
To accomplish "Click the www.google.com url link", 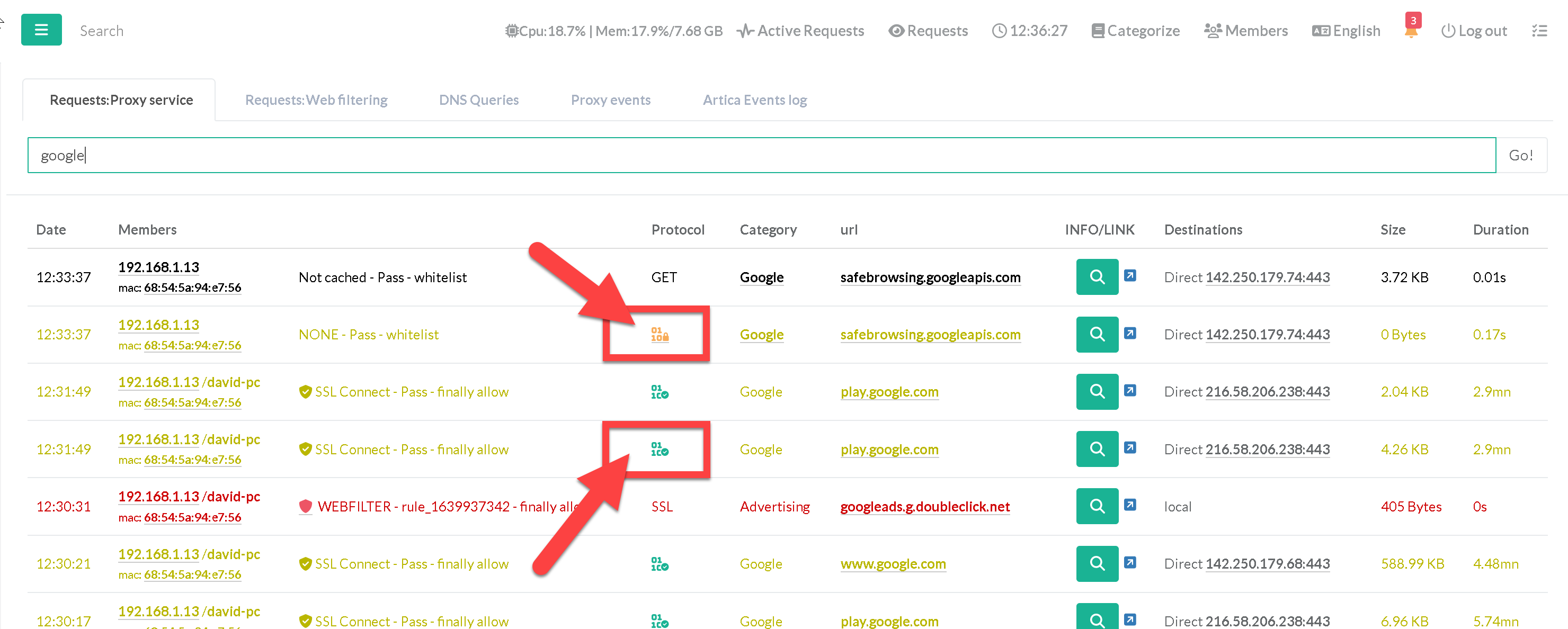I will 893,563.
